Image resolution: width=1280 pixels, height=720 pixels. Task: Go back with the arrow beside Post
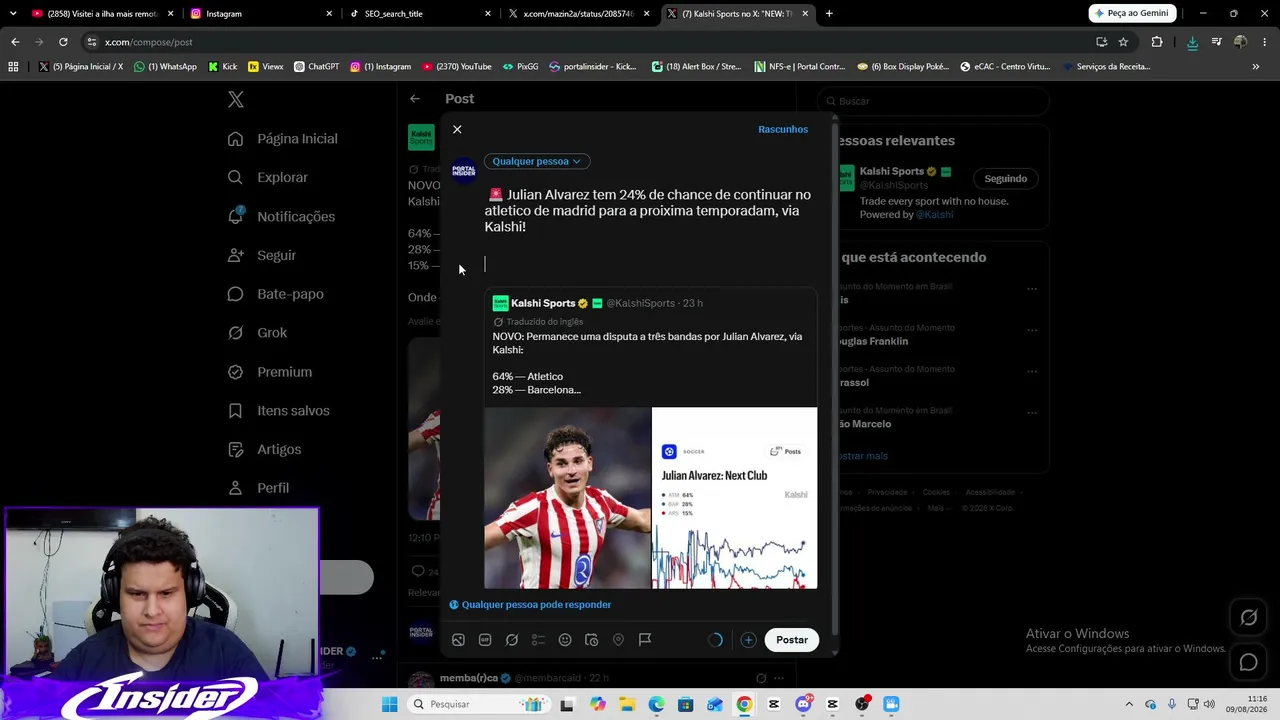click(415, 99)
